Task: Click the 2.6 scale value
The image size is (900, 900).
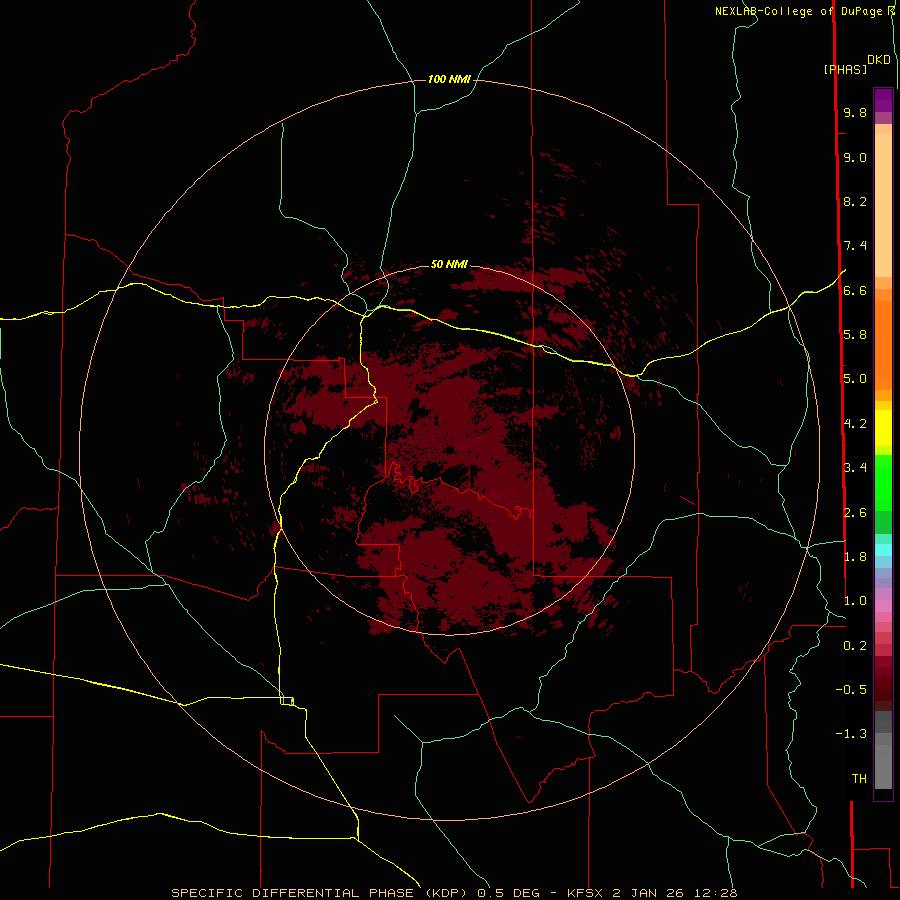Action: (855, 513)
